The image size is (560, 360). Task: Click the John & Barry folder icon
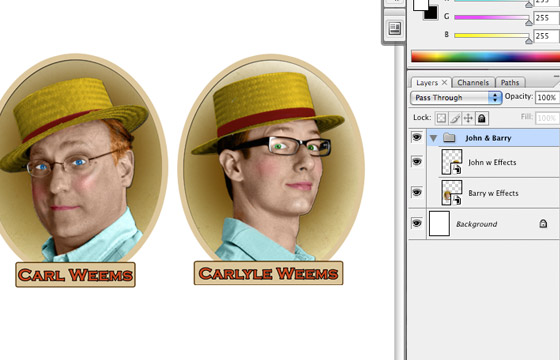449,138
